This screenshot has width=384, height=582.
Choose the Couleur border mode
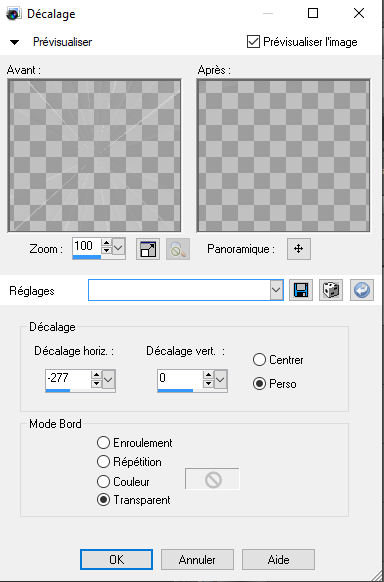(103, 482)
